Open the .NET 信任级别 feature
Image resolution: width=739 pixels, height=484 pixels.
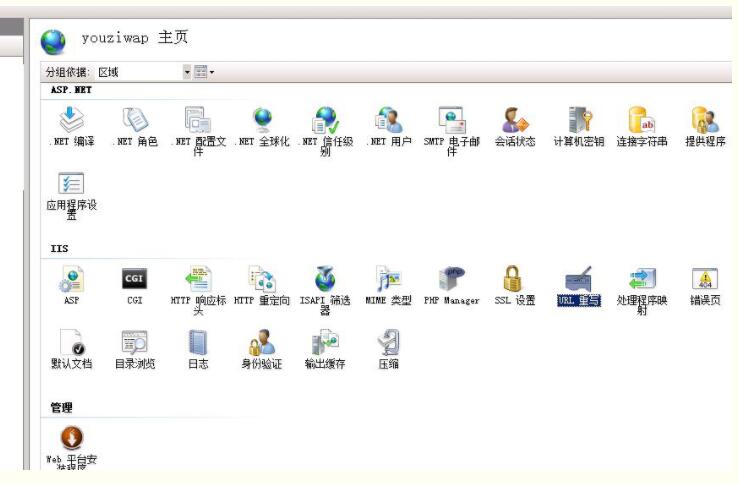325,131
